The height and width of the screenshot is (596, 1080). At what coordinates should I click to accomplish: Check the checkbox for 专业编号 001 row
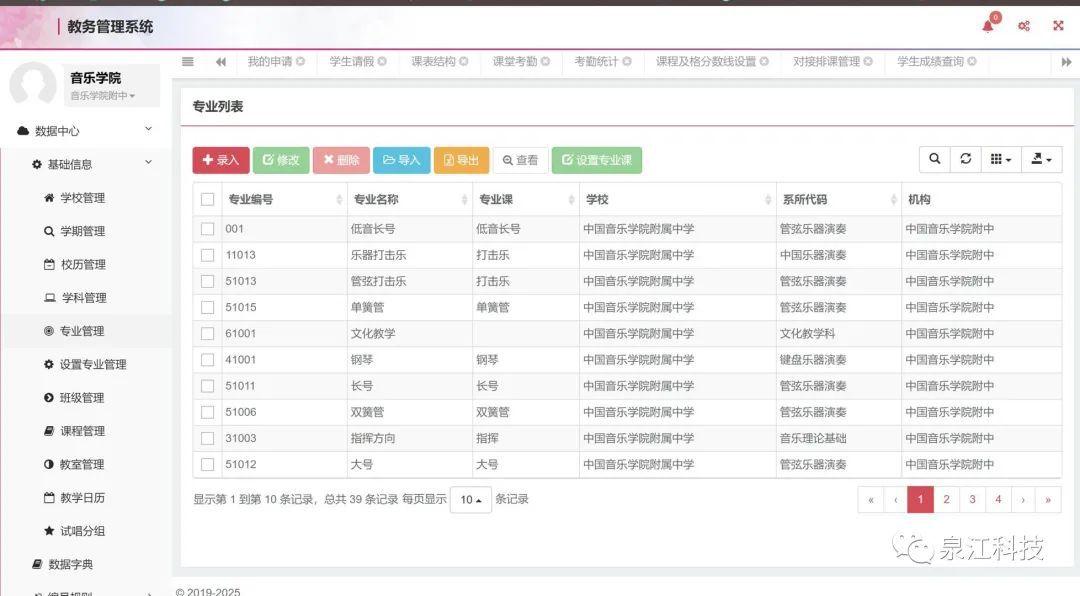point(207,228)
